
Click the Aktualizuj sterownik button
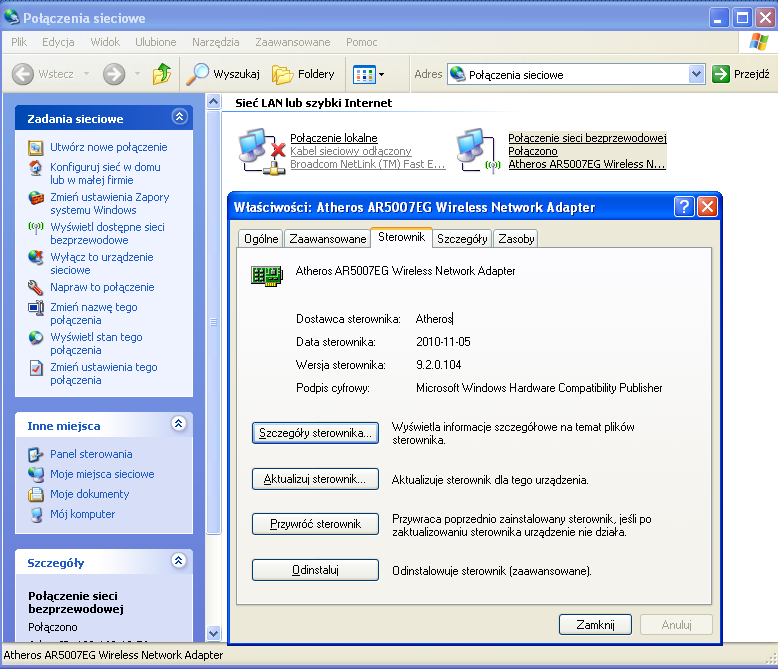[x=315, y=479]
